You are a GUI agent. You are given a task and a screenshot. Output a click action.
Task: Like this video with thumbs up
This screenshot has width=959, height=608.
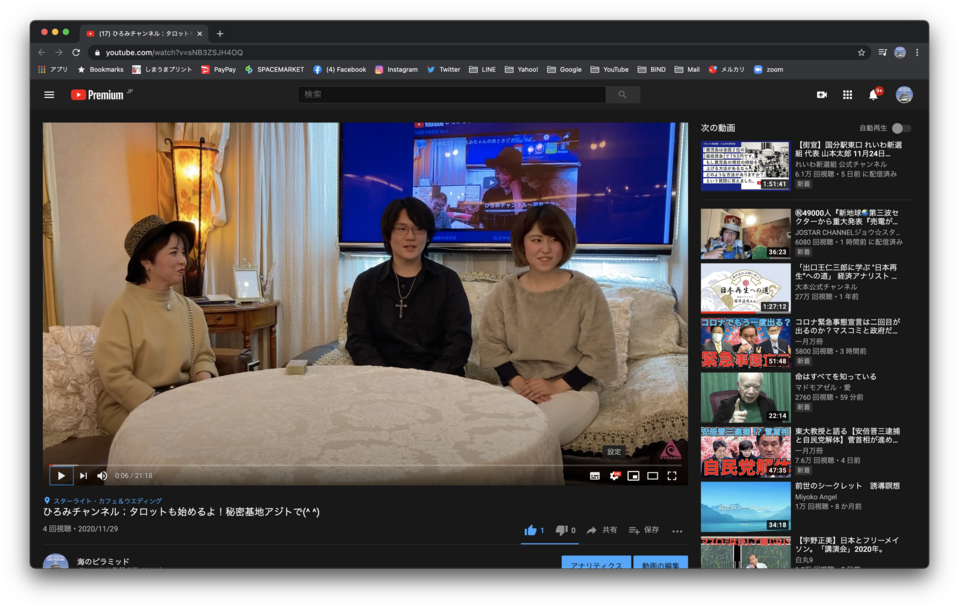pos(531,530)
